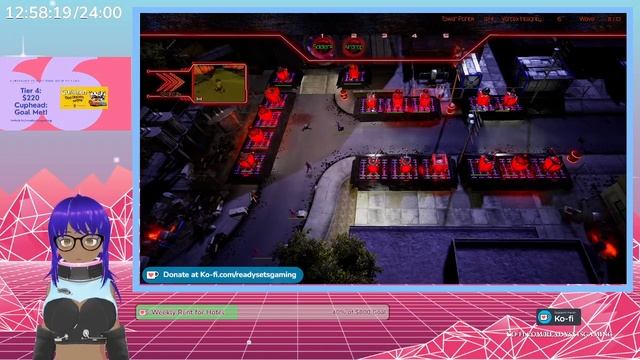Click the Ko-fi cup icon in donate banner
Image resolution: width=640 pixels, height=360 pixels.
point(152,275)
